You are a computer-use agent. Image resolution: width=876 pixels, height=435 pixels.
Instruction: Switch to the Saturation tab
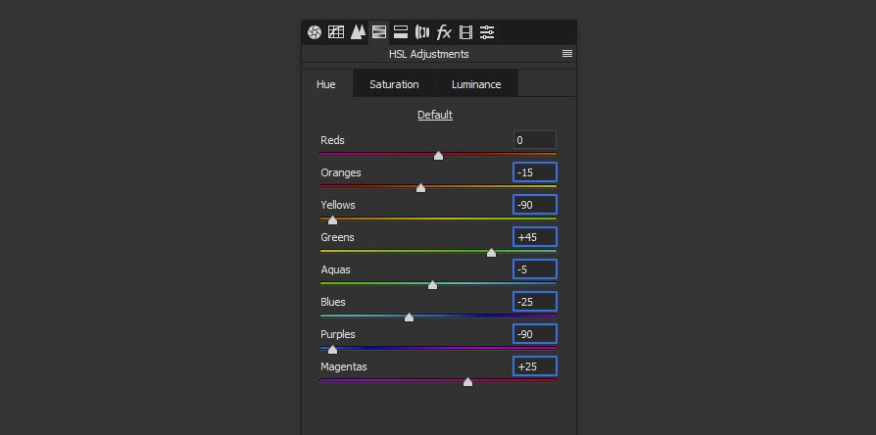[x=394, y=84]
